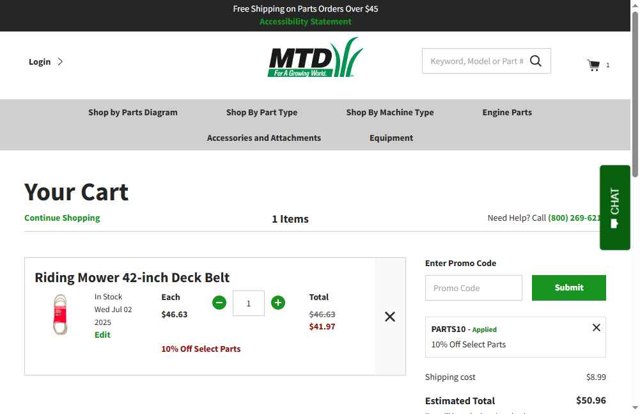The image size is (640, 414).
Task: Click the Login link
Action: click(x=40, y=62)
